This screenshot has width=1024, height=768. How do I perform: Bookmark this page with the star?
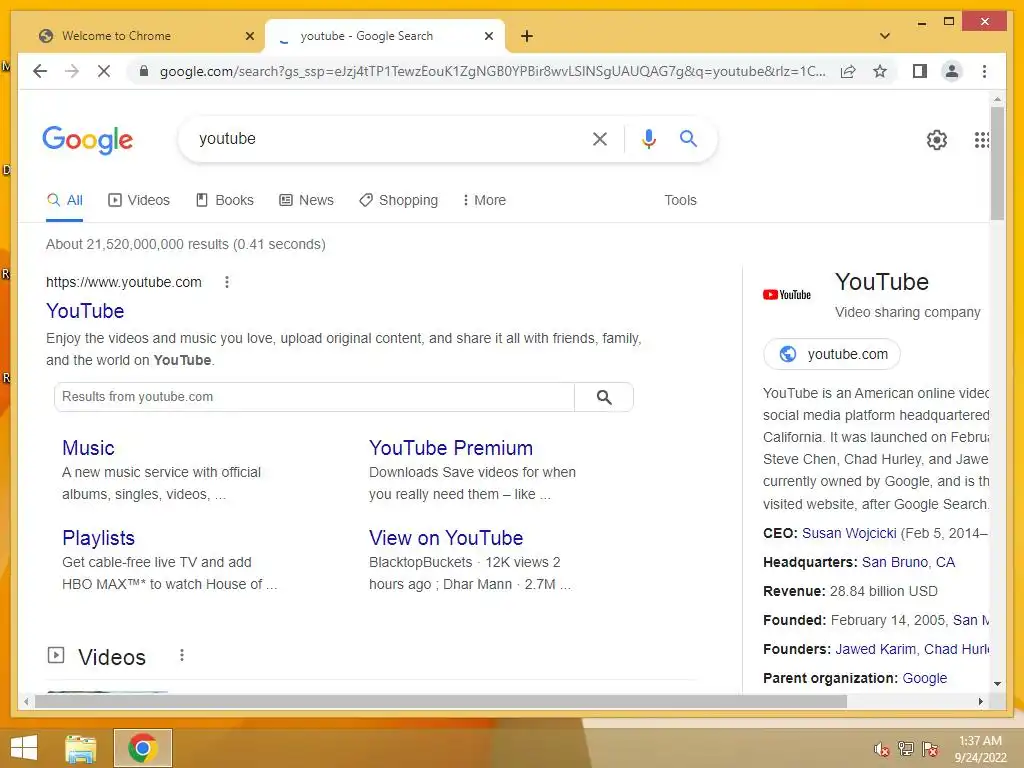point(880,71)
